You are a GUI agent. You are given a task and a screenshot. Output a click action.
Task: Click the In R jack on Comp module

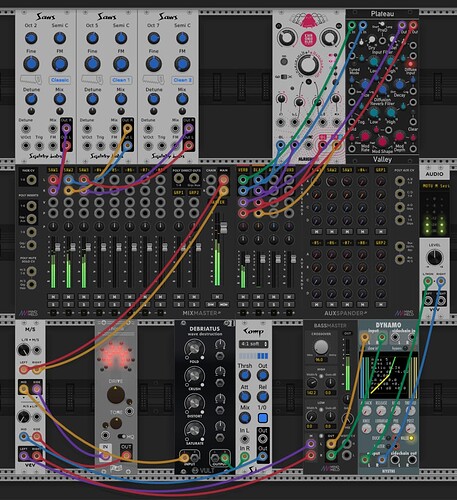tap(245, 457)
